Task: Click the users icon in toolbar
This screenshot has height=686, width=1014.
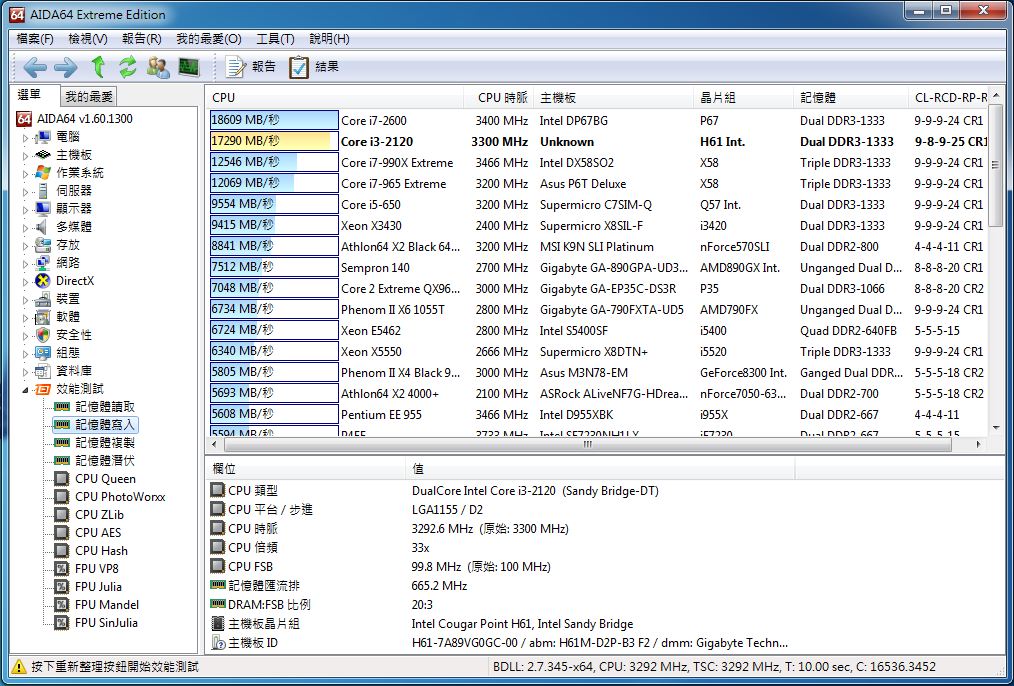Action: [x=158, y=67]
